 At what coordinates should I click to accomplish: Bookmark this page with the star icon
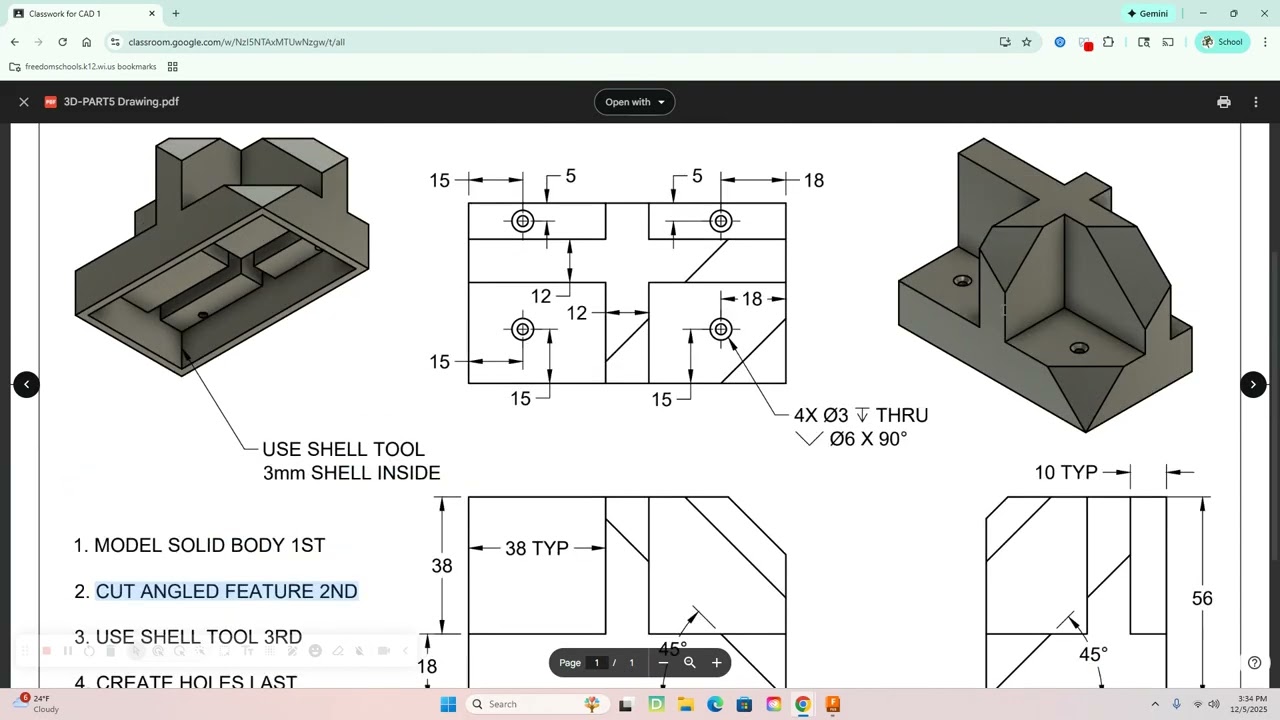[x=1026, y=42]
